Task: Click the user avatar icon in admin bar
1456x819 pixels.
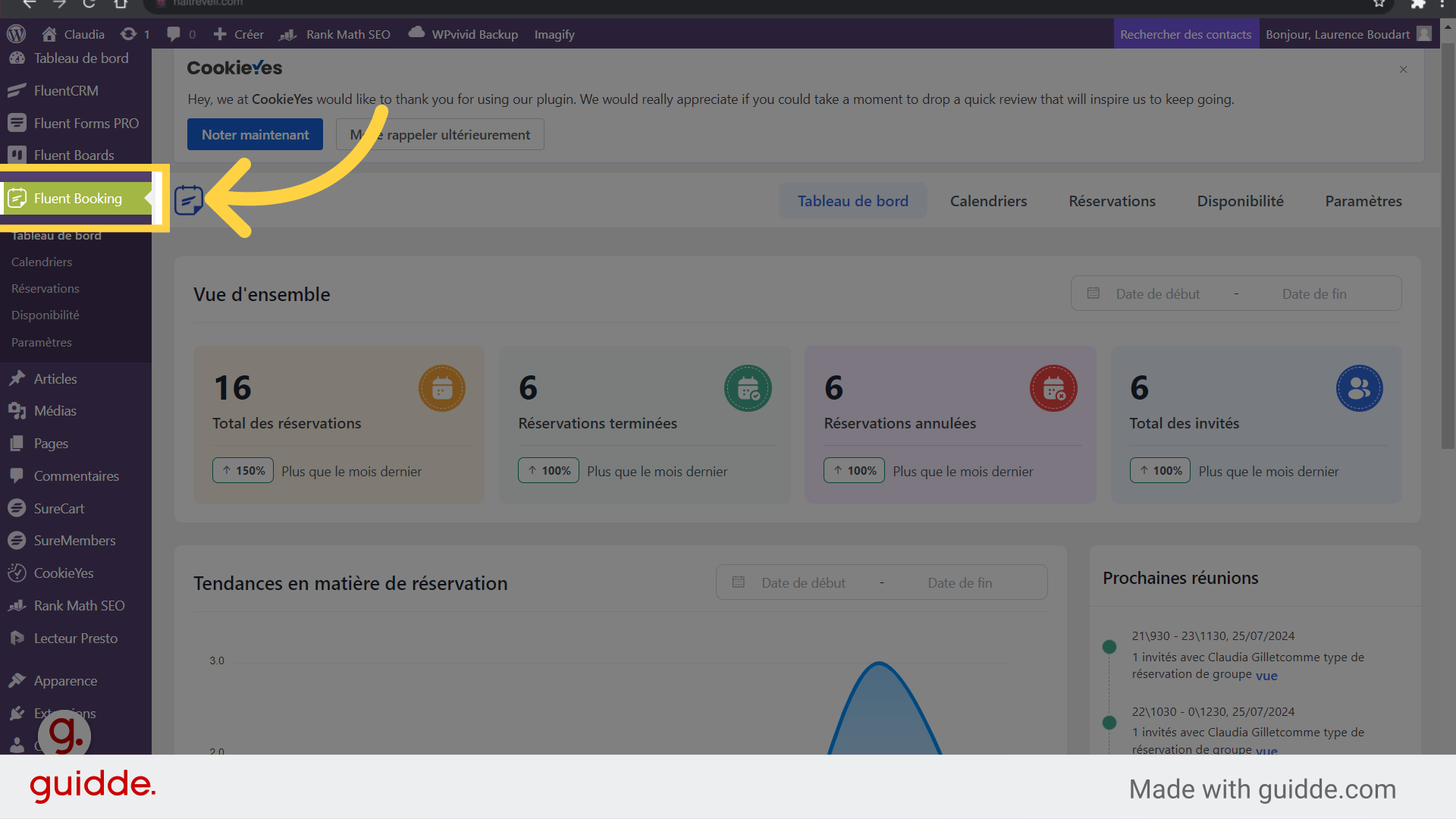Action: [x=1424, y=34]
